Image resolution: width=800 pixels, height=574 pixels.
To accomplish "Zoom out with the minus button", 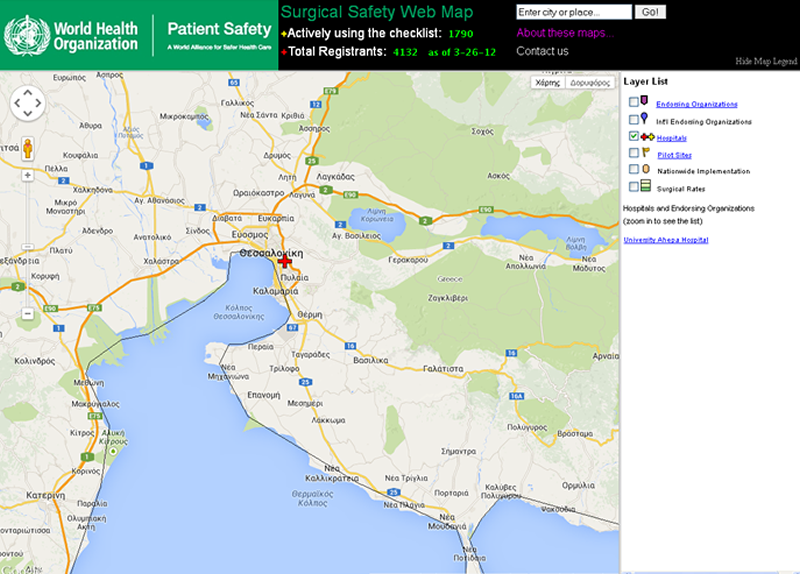I will coord(28,313).
